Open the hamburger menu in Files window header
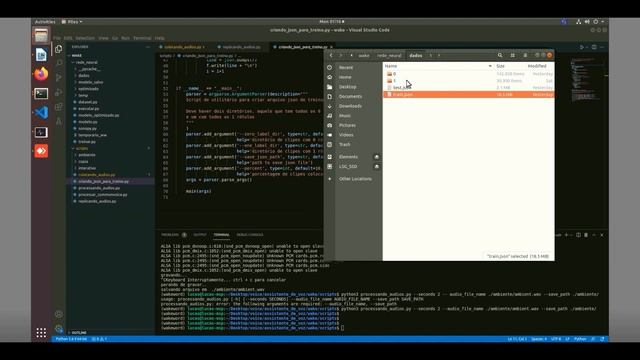The image size is (640, 360). [525, 56]
